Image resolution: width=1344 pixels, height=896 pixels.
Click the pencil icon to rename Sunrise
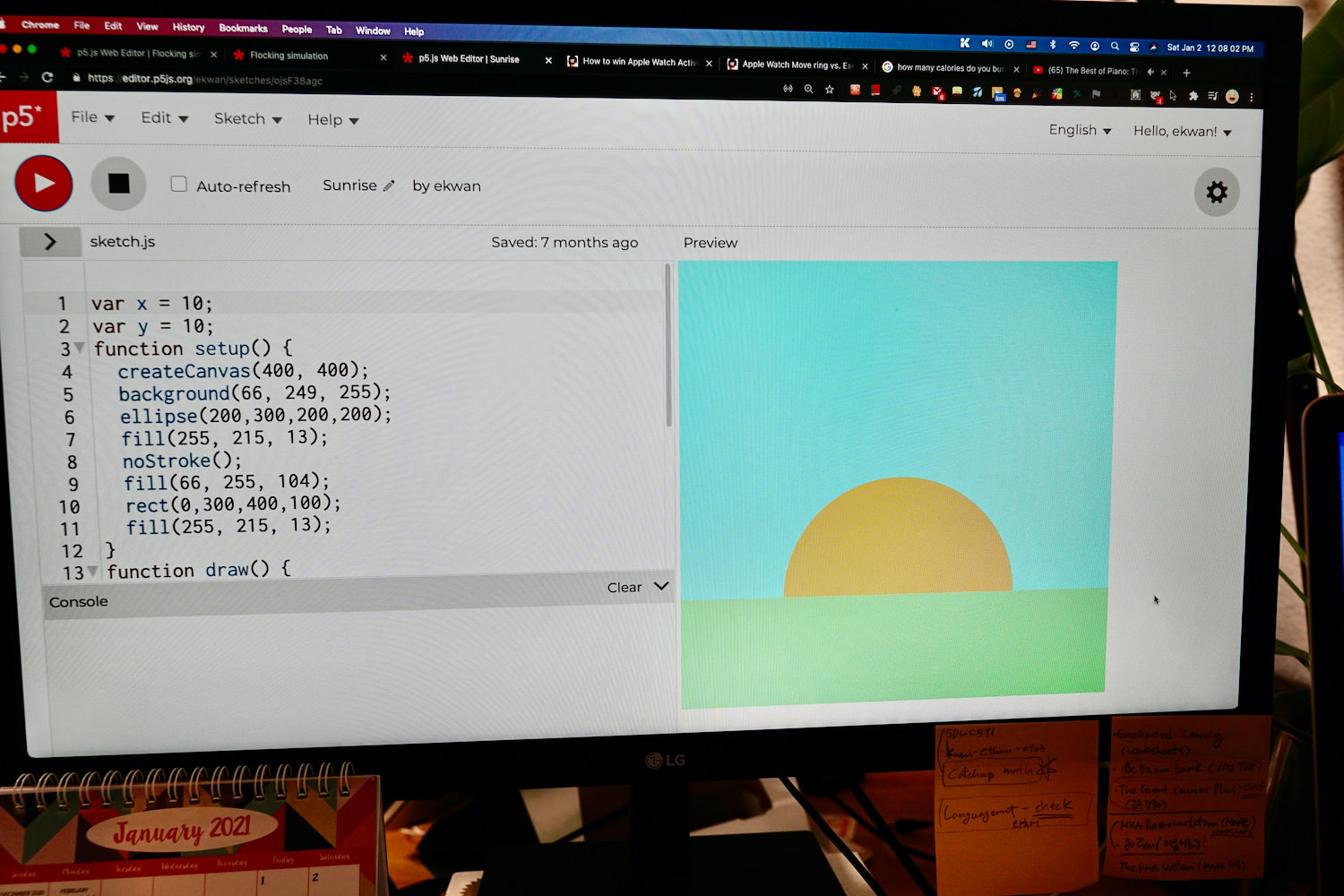(389, 186)
